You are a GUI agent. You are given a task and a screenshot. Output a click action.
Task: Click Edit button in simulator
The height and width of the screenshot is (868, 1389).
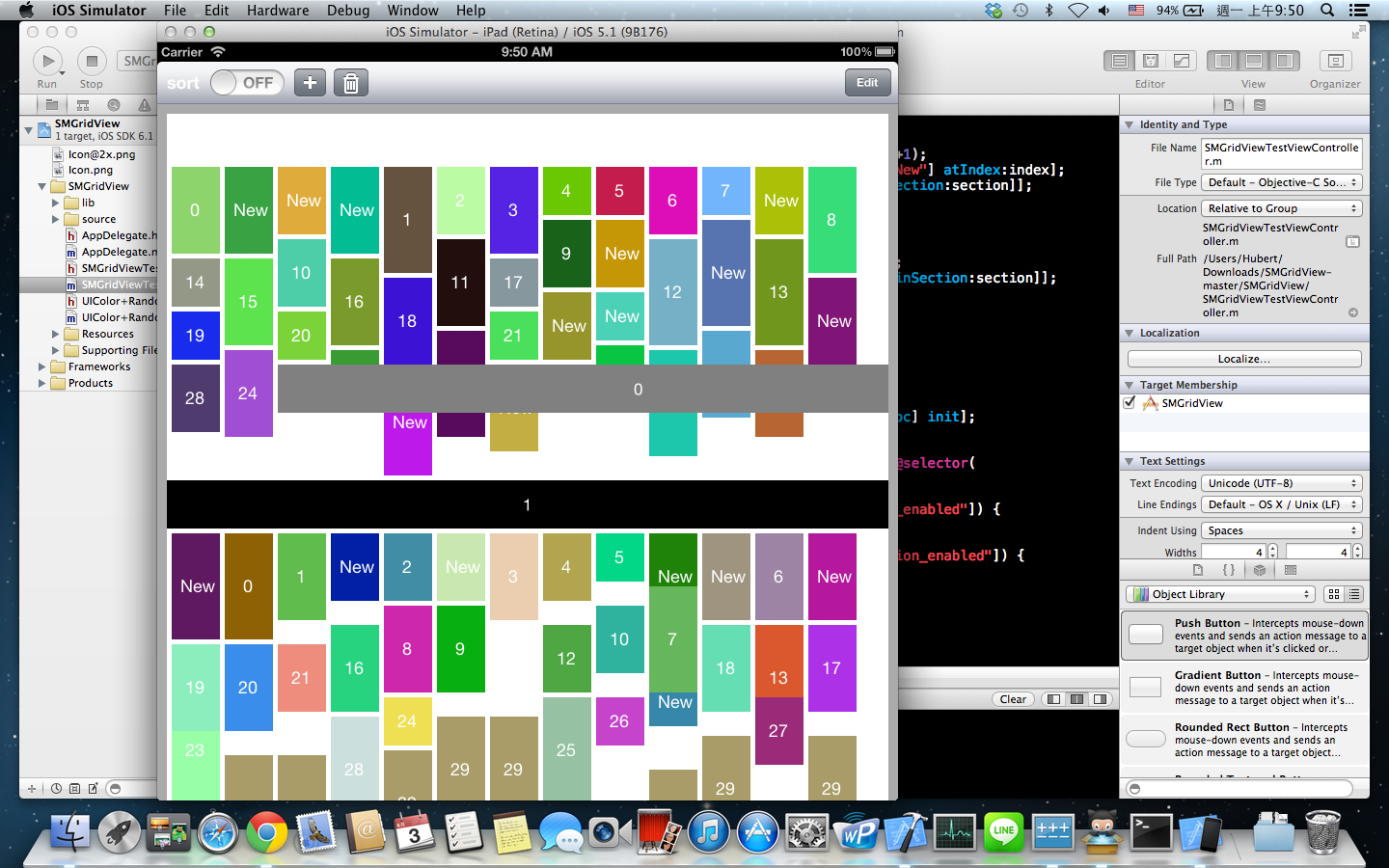coord(867,83)
